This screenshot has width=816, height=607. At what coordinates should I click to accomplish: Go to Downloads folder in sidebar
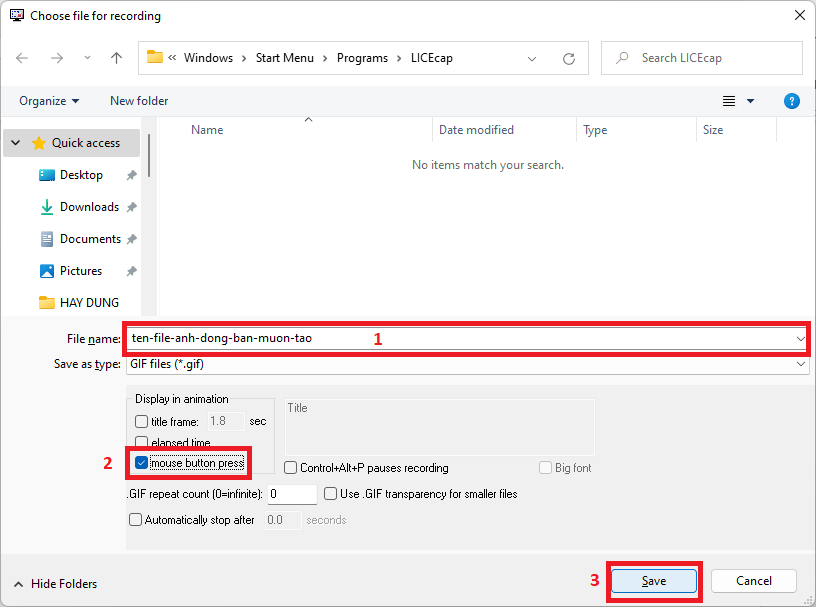point(89,207)
